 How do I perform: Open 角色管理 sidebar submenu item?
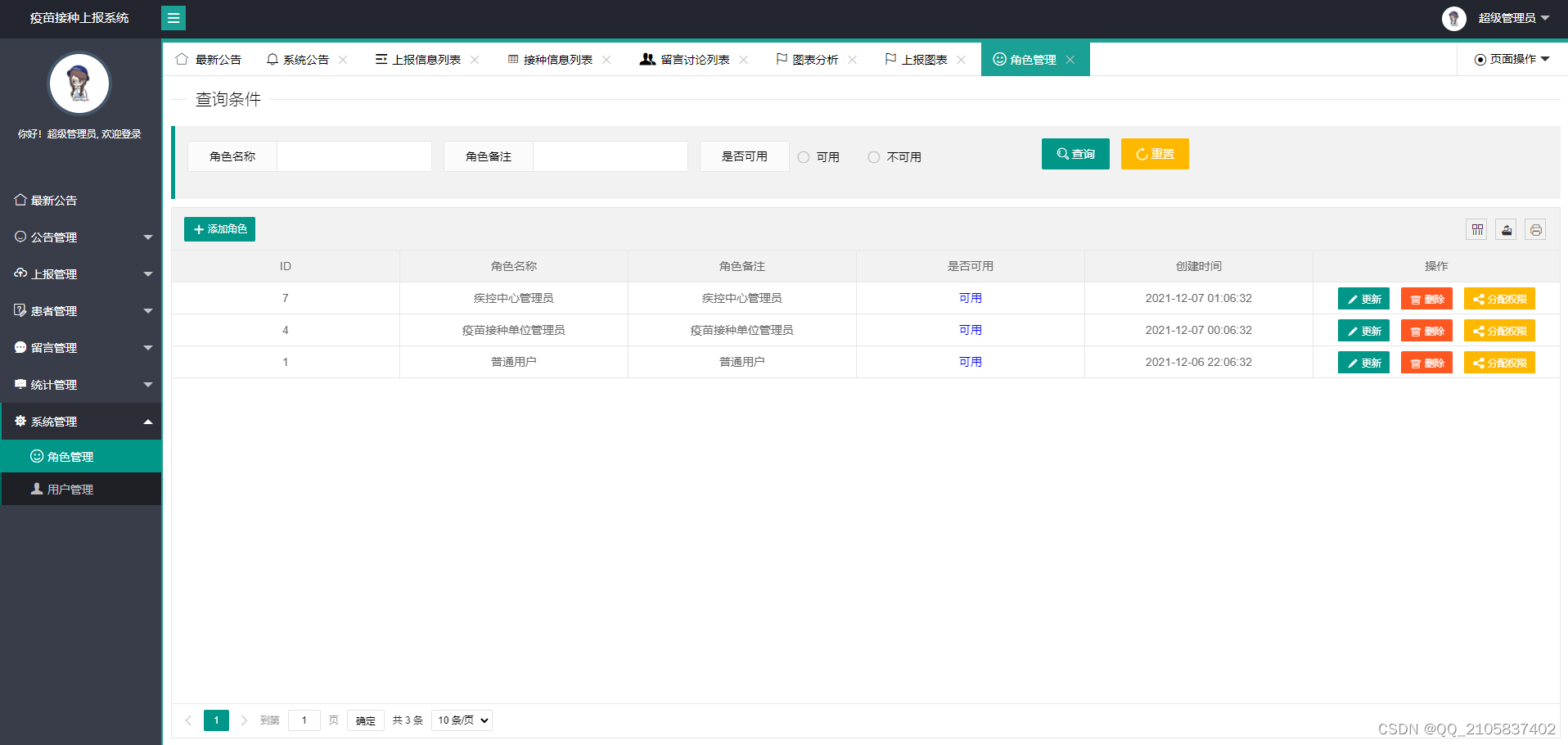point(81,457)
